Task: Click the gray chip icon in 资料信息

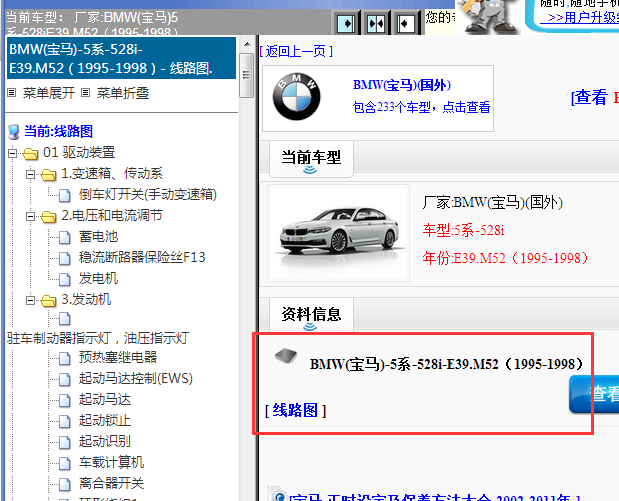Action: coord(286,356)
